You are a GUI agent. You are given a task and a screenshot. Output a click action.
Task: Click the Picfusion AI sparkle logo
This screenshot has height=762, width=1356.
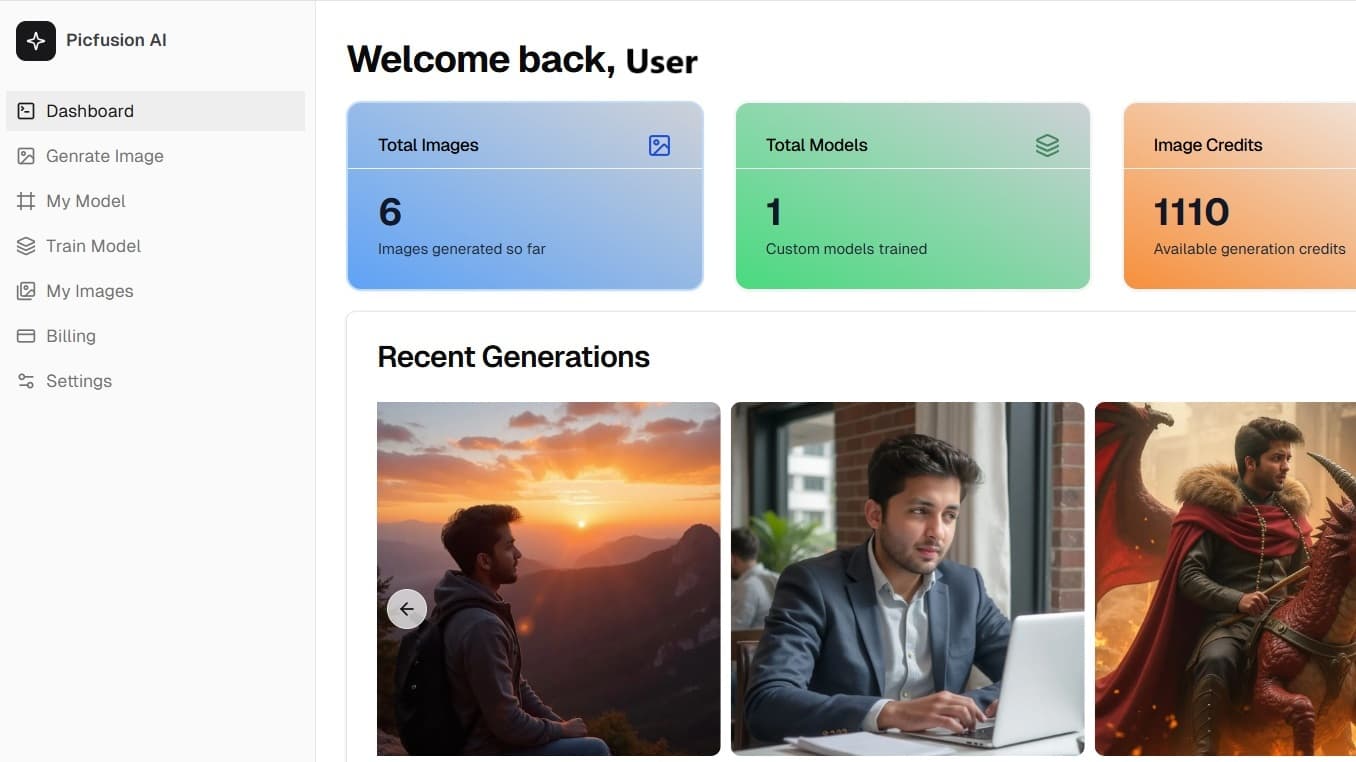click(36, 41)
